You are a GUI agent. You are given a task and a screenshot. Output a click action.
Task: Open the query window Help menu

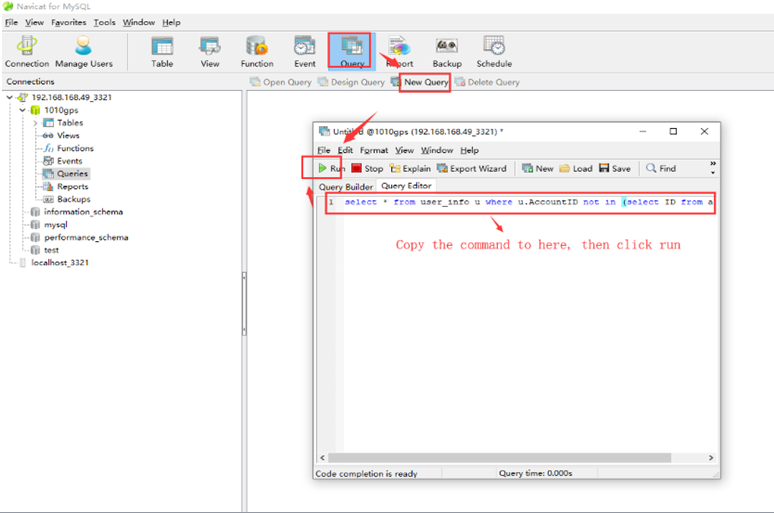[469, 150]
